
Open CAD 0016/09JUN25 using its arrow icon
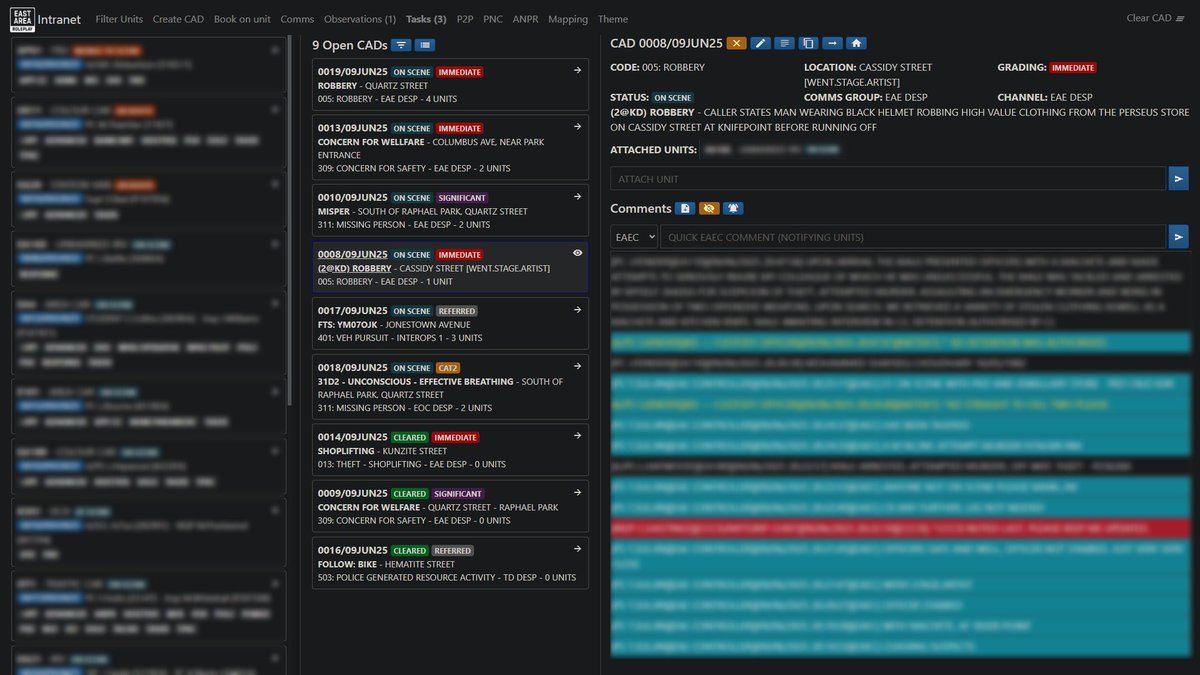[x=577, y=550]
